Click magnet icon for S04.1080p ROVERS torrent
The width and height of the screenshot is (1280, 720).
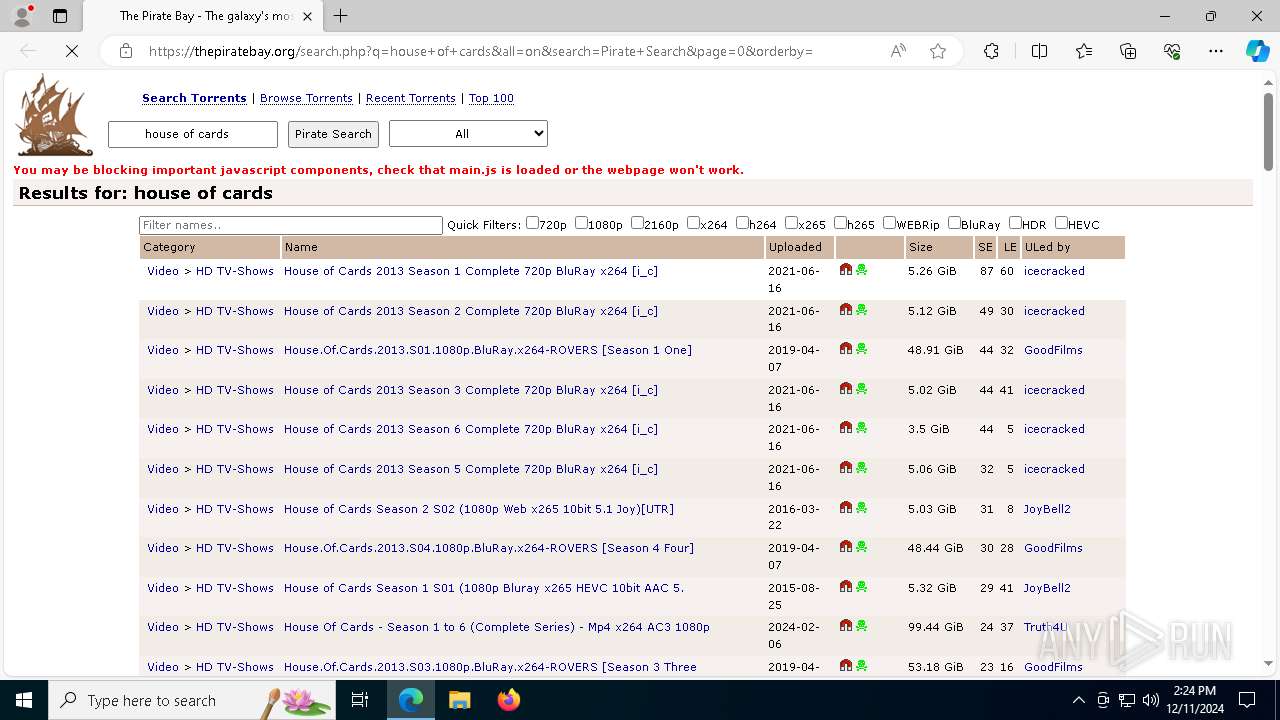click(846, 547)
